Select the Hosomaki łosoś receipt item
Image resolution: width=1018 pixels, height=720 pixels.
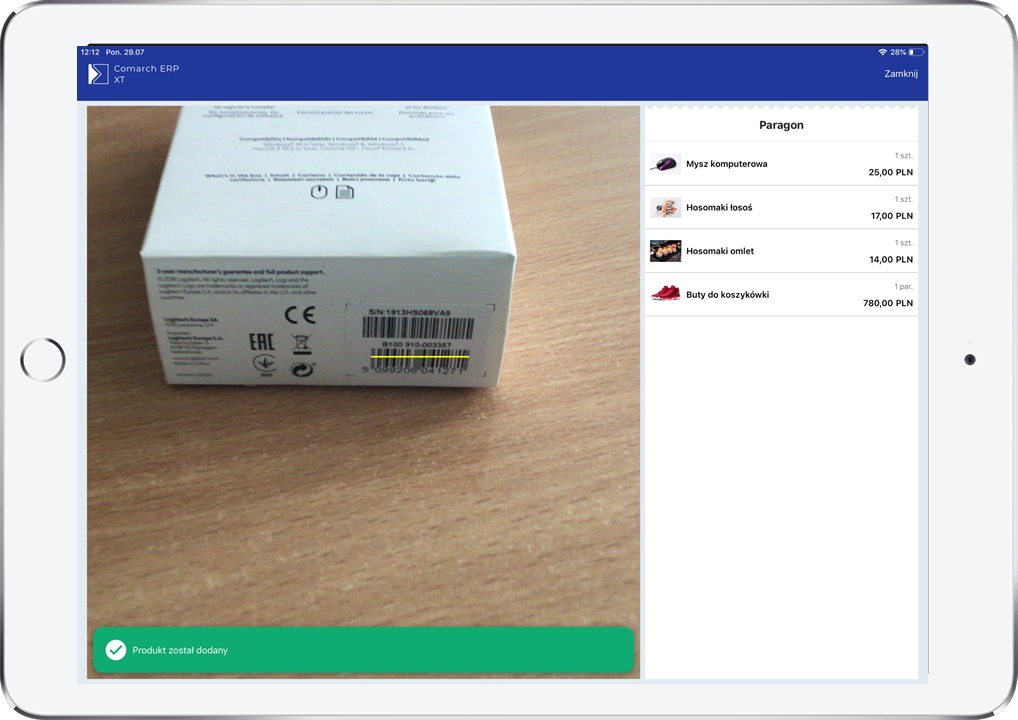click(x=719, y=208)
